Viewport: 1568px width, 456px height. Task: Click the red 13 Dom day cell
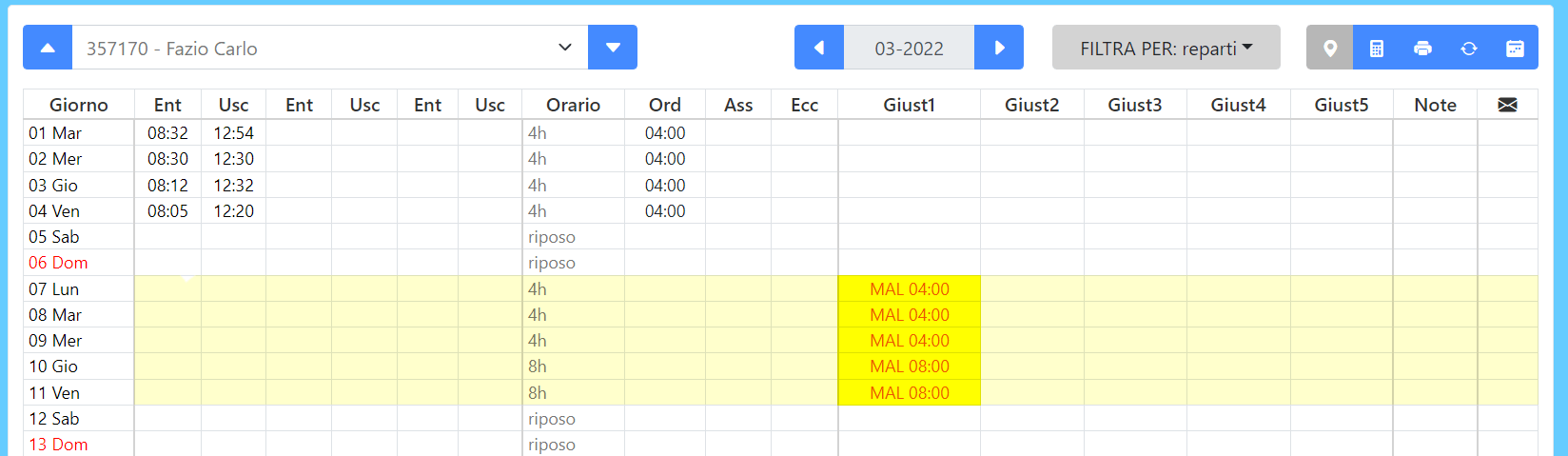coord(79,445)
